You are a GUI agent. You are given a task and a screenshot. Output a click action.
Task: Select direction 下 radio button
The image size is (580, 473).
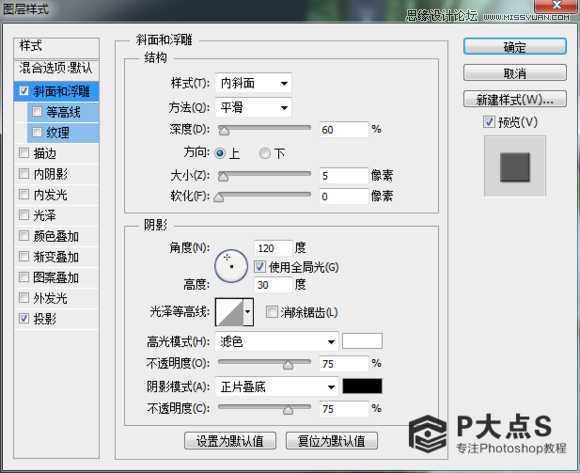tap(264, 153)
